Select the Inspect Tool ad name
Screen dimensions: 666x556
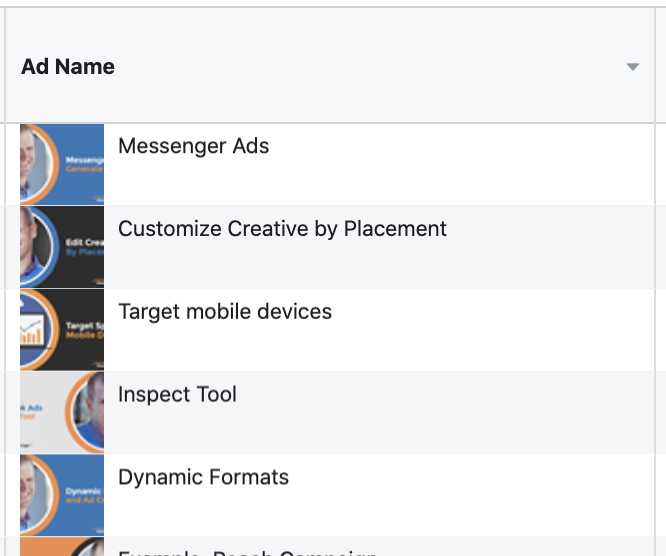tap(178, 394)
